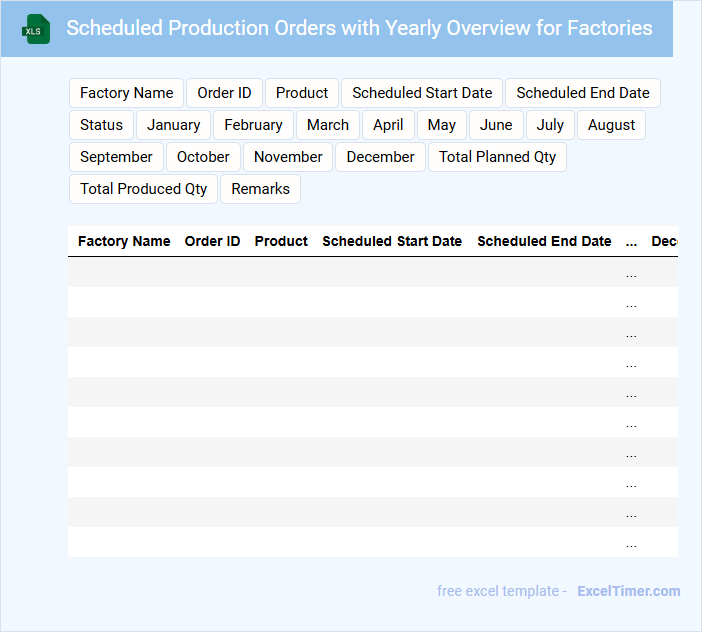Select the Factory Name tag
Screen dimensions: 702x632
tap(126, 93)
